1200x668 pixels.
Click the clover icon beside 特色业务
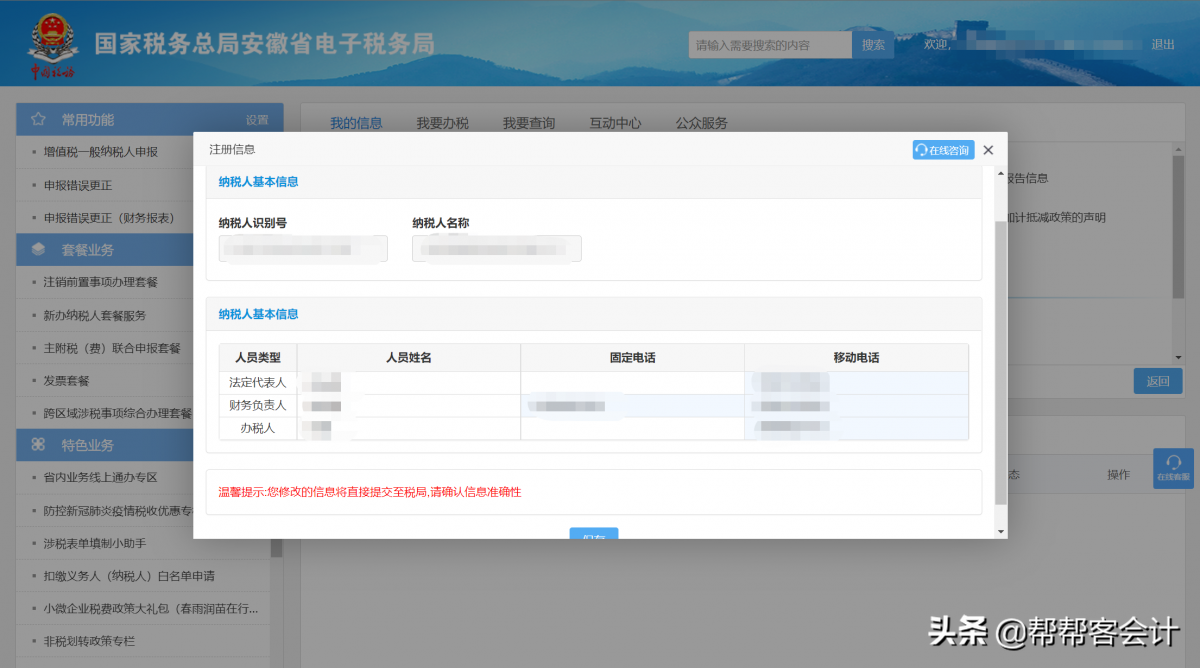tap(38, 445)
